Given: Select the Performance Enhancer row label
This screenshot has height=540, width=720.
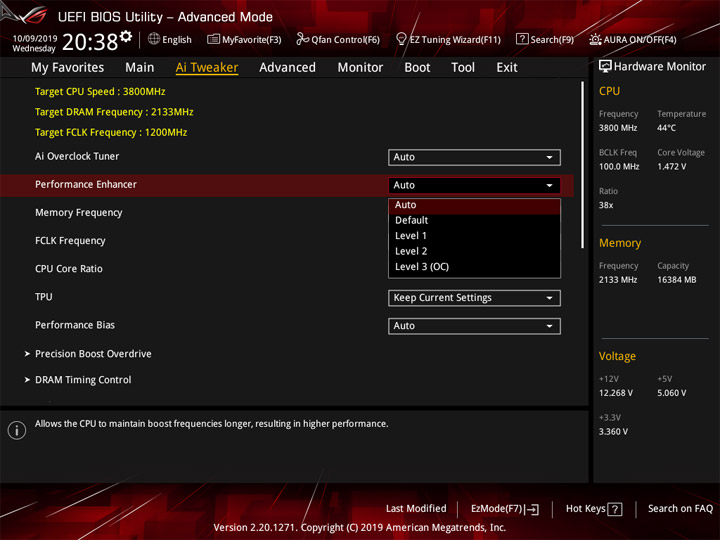Looking at the screenshot, I should pos(86,185).
